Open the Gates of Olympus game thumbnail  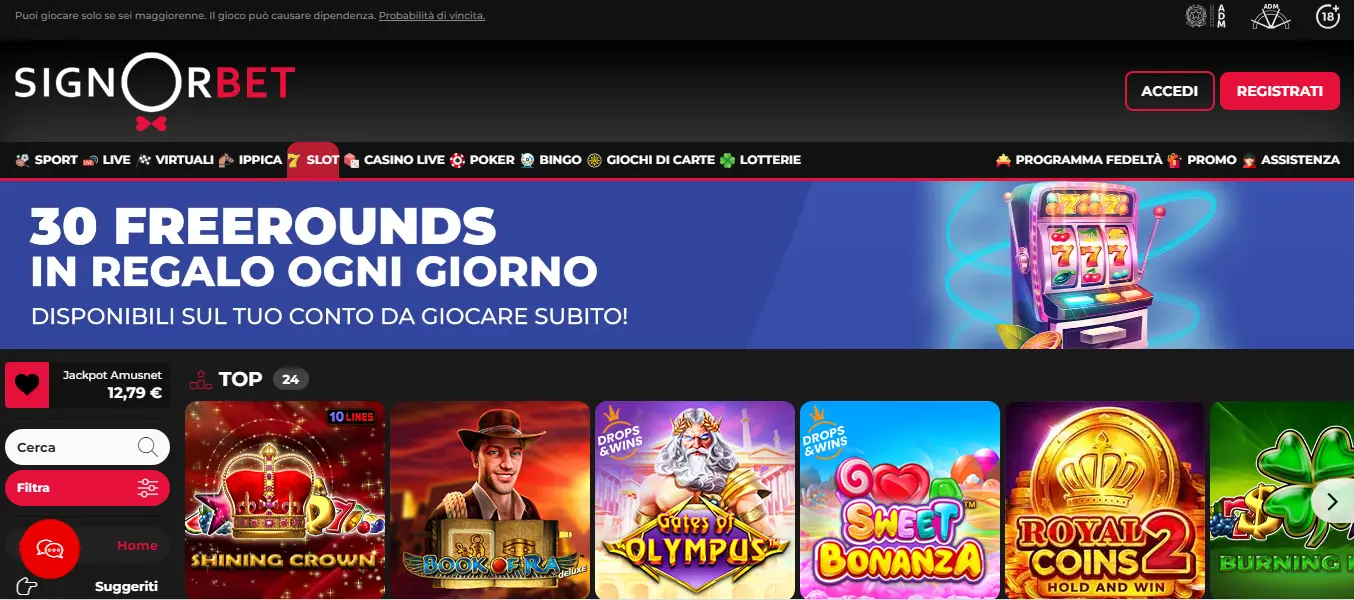click(695, 500)
